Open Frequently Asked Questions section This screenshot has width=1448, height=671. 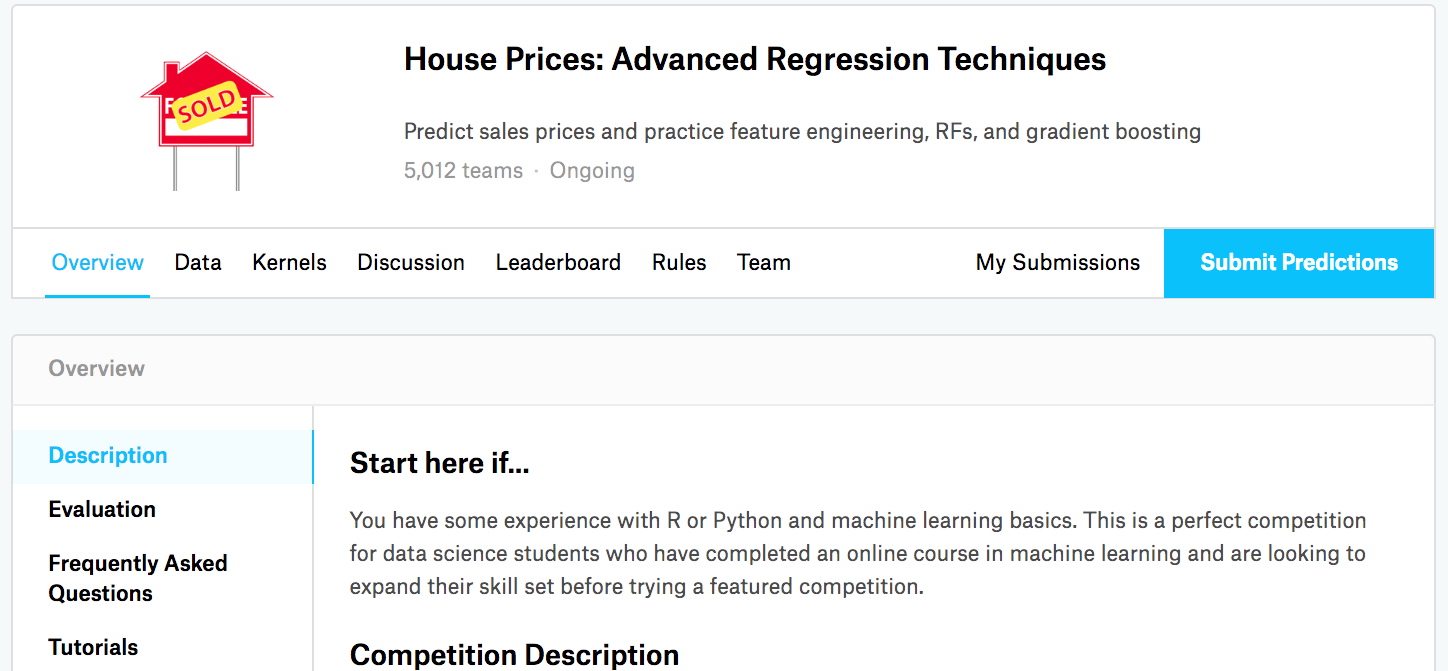coord(138,578)
